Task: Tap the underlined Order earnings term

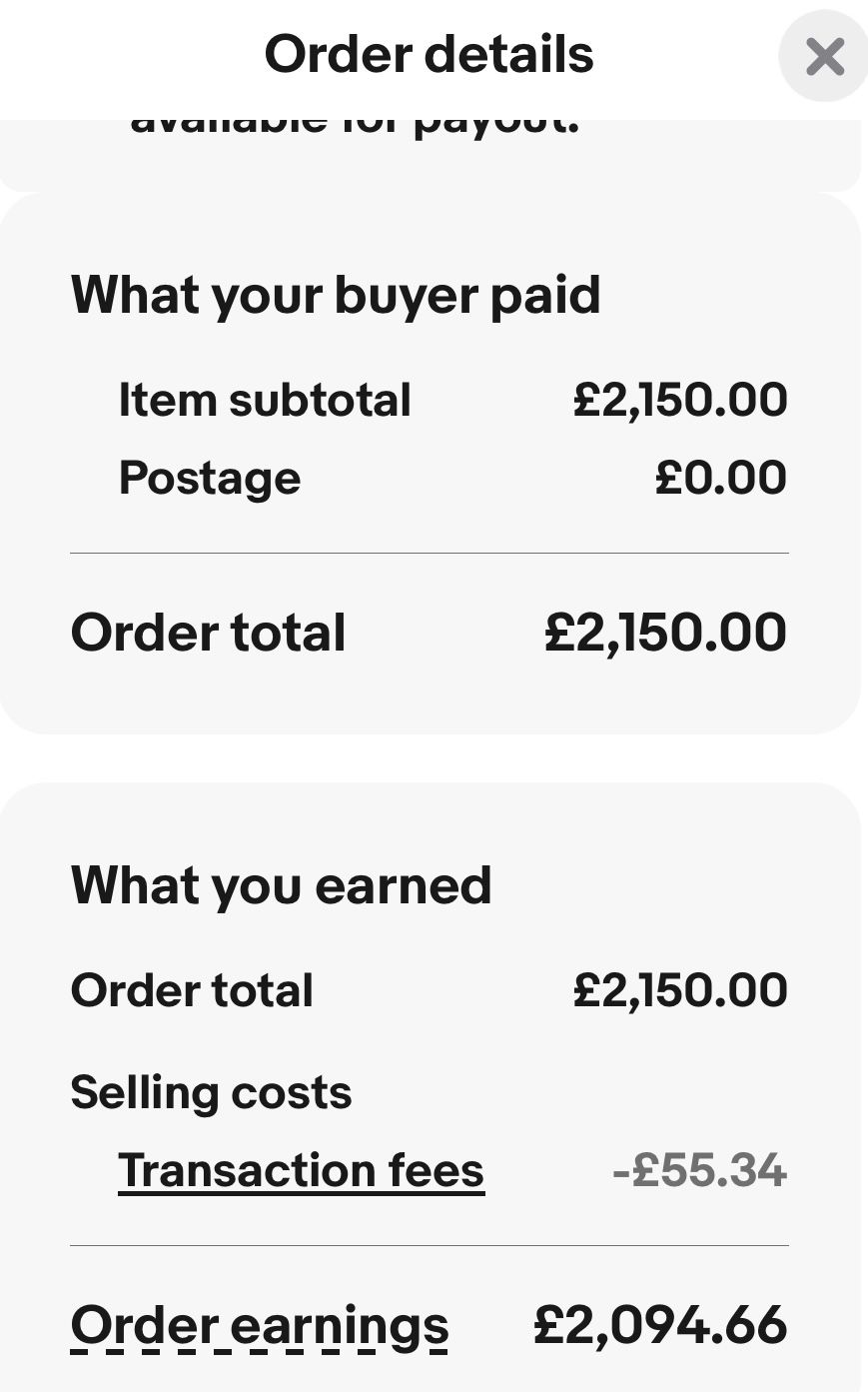Action: pyautogui.click(x=260, y=1326)
